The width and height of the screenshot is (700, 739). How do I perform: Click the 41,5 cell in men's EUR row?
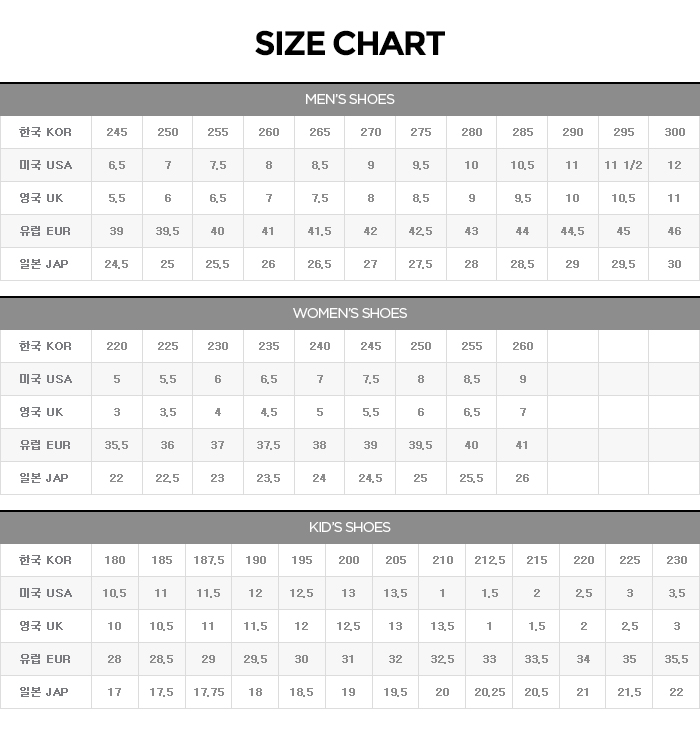click(319, 231)
